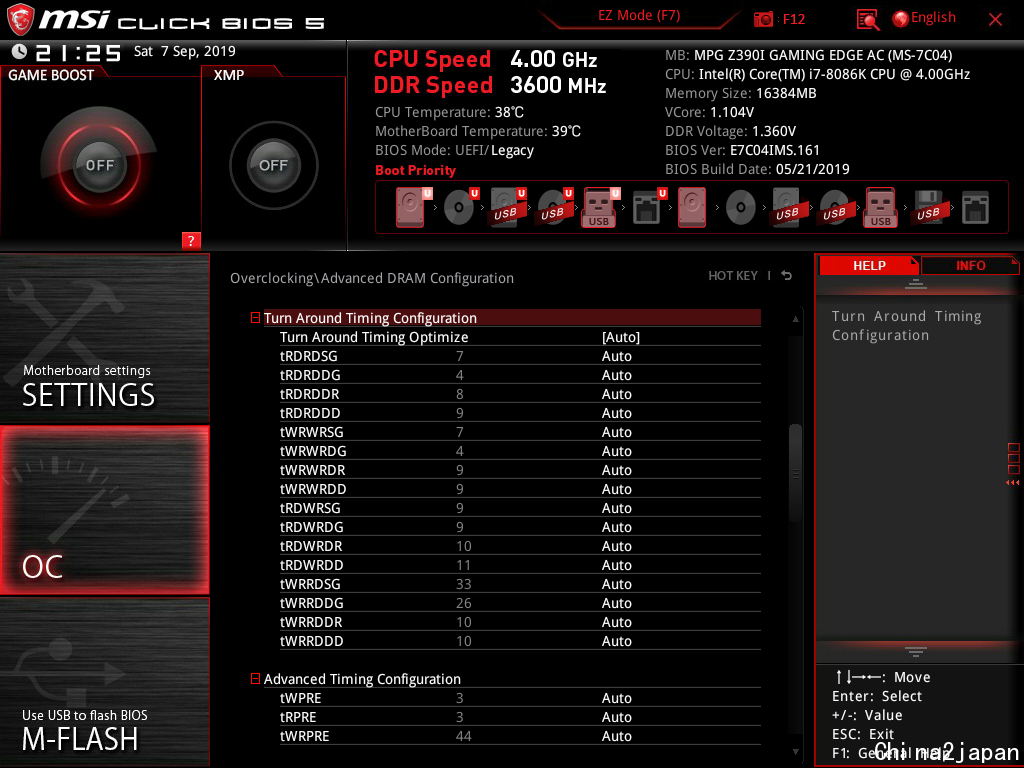
Task: Select the UEFI optical disc boot icon with U badge
Action: (x=460, y=207)
